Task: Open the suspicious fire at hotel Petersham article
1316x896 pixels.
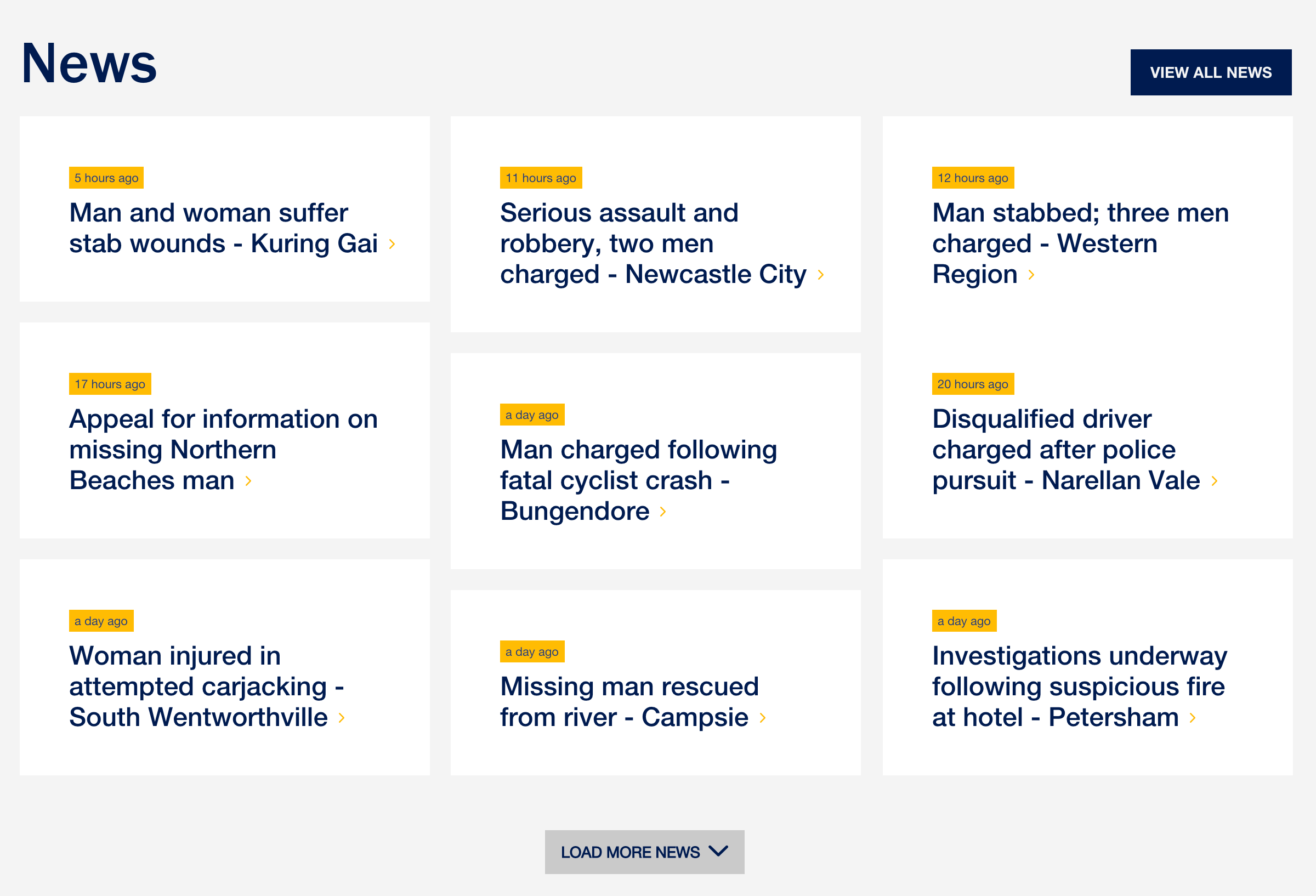Action: click(x=1079, y=687)
